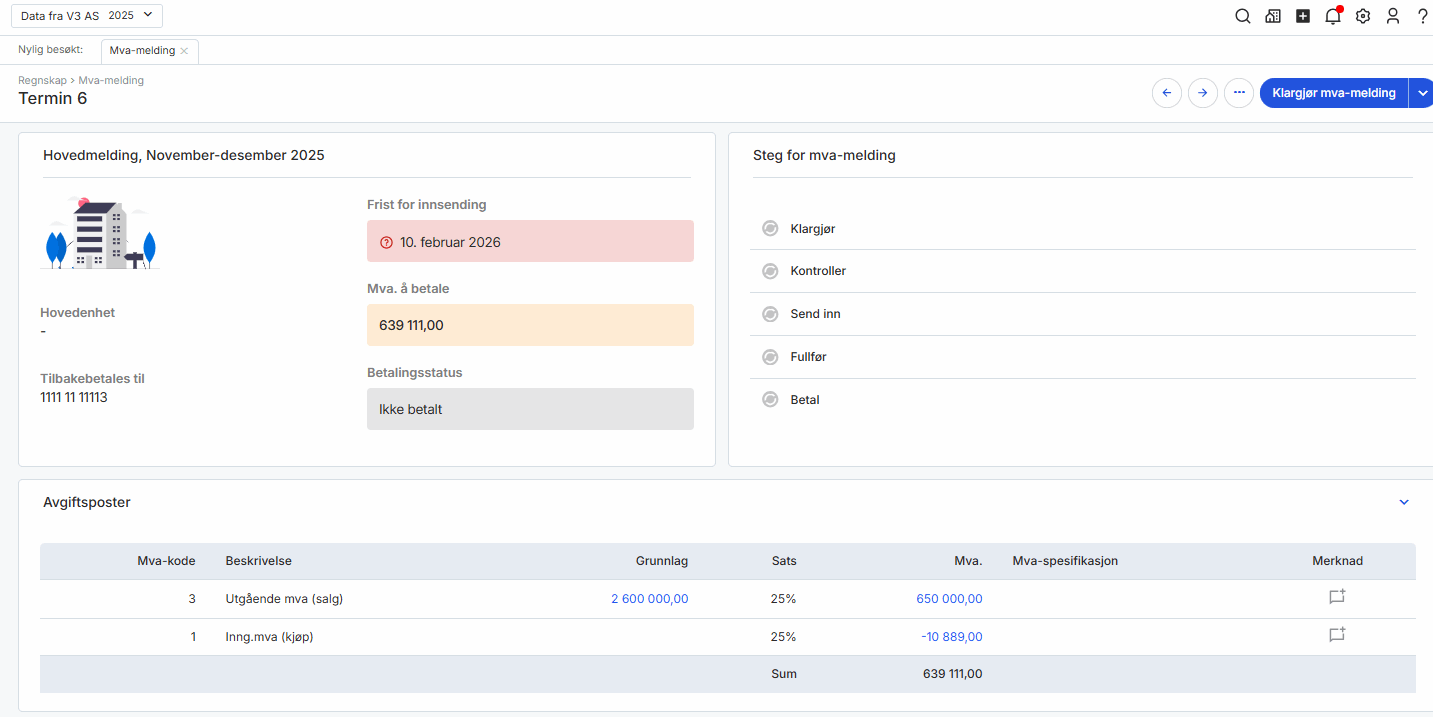This screenshot has width=1433, height=717.
Task: Click the plus create-new icon
Action: 1303,16
